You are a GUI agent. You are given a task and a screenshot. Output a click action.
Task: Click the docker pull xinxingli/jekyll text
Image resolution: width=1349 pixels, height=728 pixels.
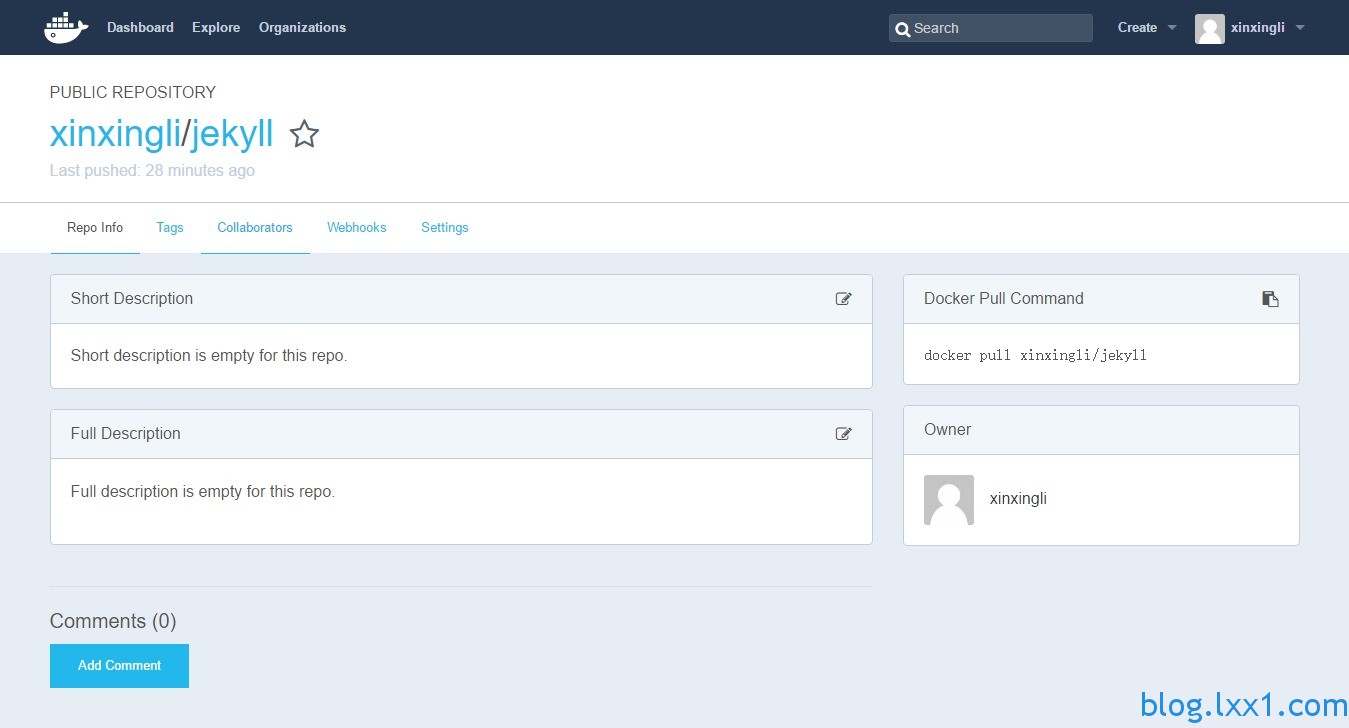click(x=1035, y=355)
